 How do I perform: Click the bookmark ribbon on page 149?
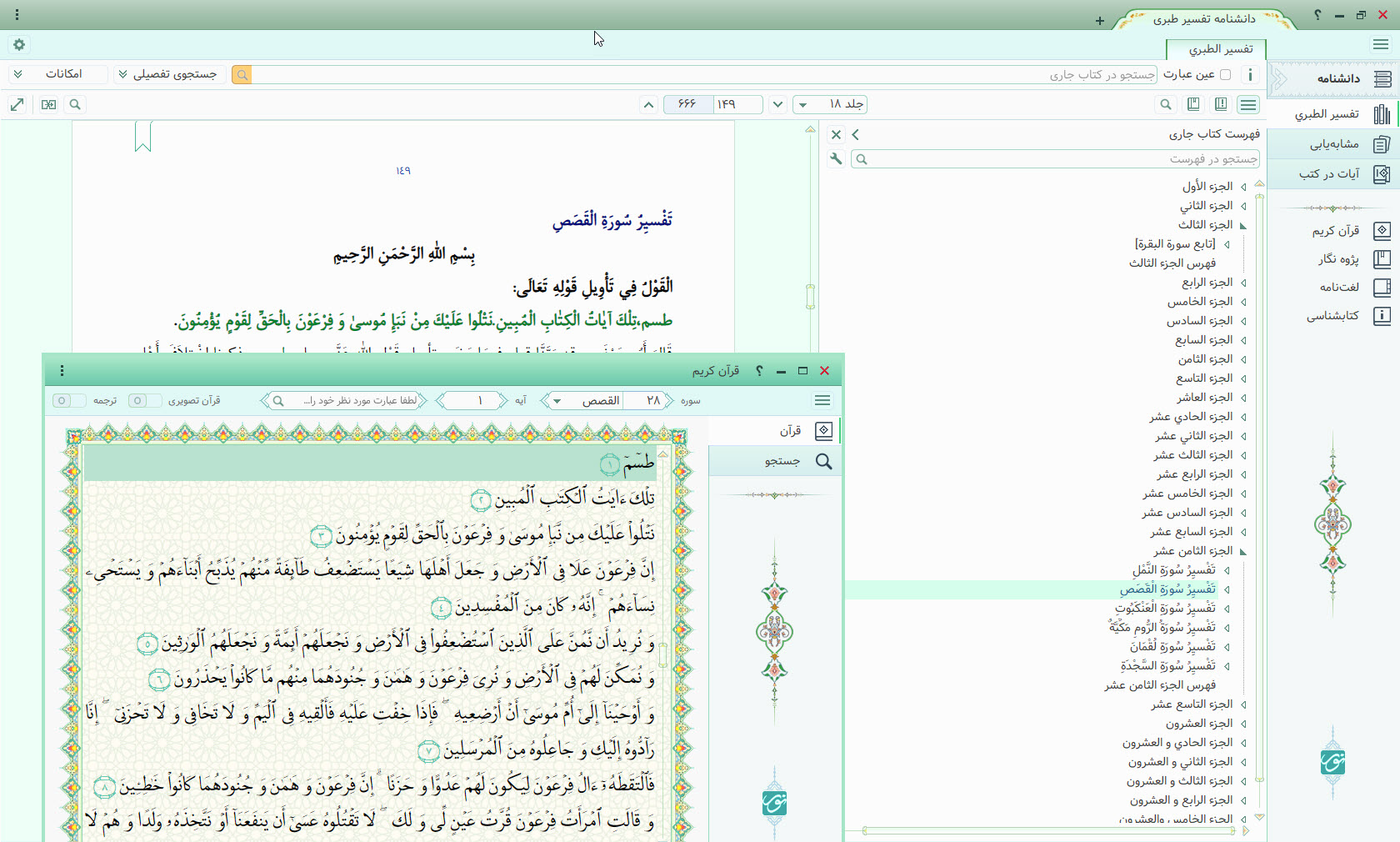(142, 136)
